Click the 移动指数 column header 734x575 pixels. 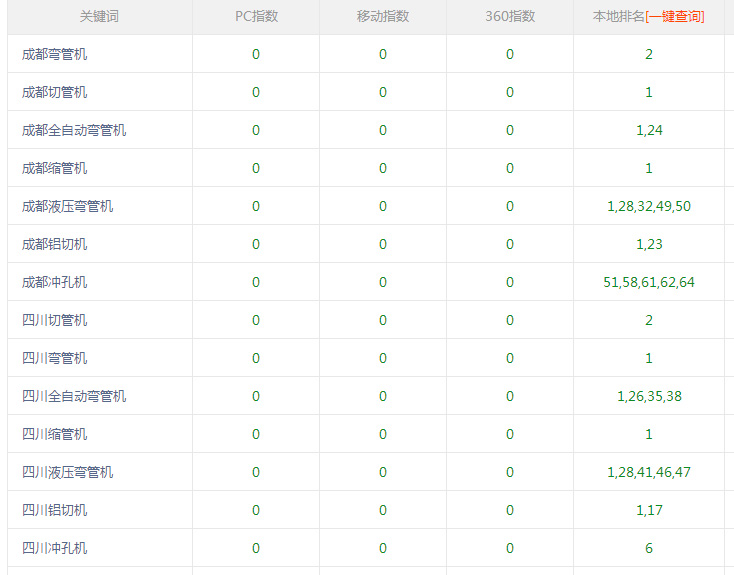point(382,16)
